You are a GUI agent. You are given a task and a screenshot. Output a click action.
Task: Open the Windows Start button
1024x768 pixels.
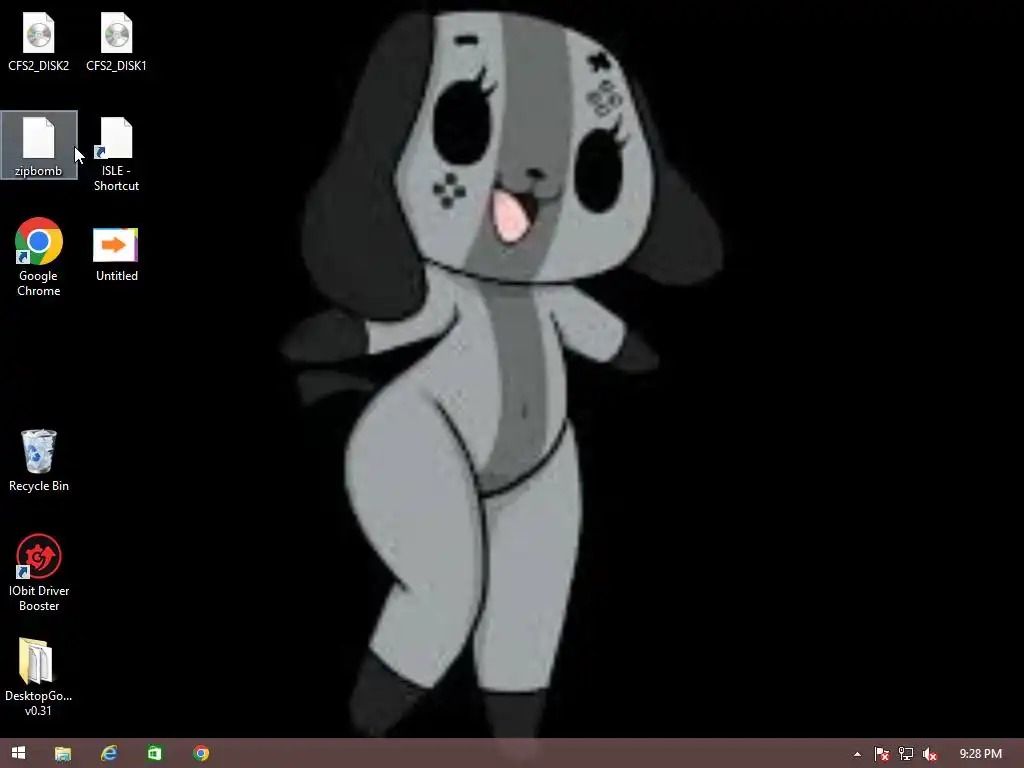[x=18, y=753]
